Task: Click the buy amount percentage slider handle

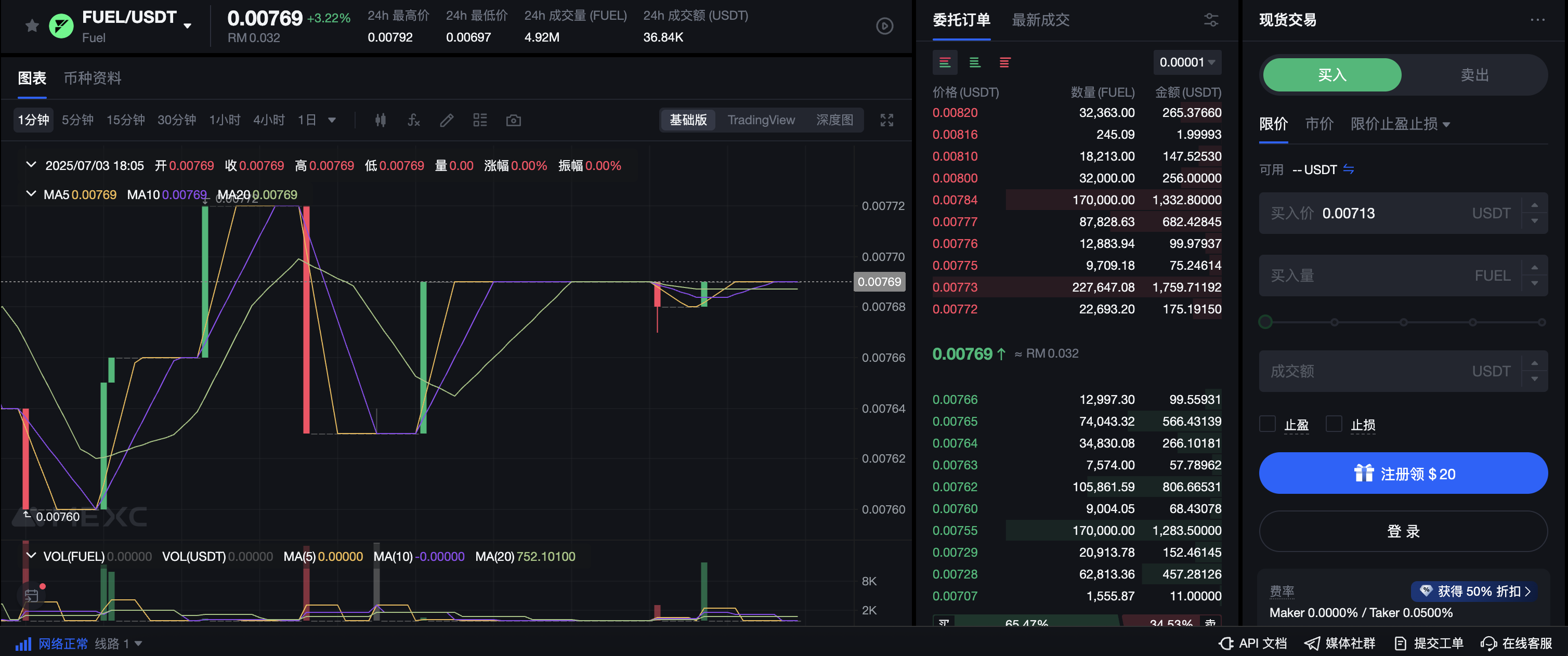Action: 1265,322
